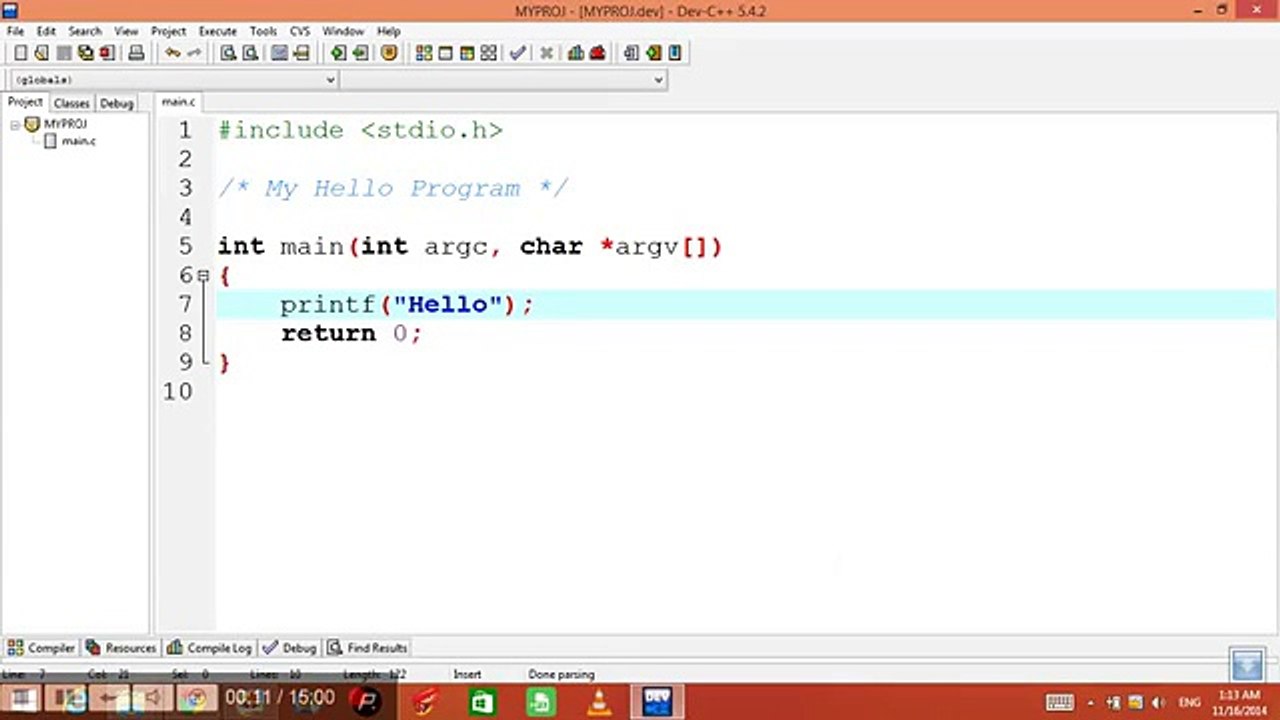Open the View menu
Viewport: 1280px width, 720px height.
click(x=126, y=31)
